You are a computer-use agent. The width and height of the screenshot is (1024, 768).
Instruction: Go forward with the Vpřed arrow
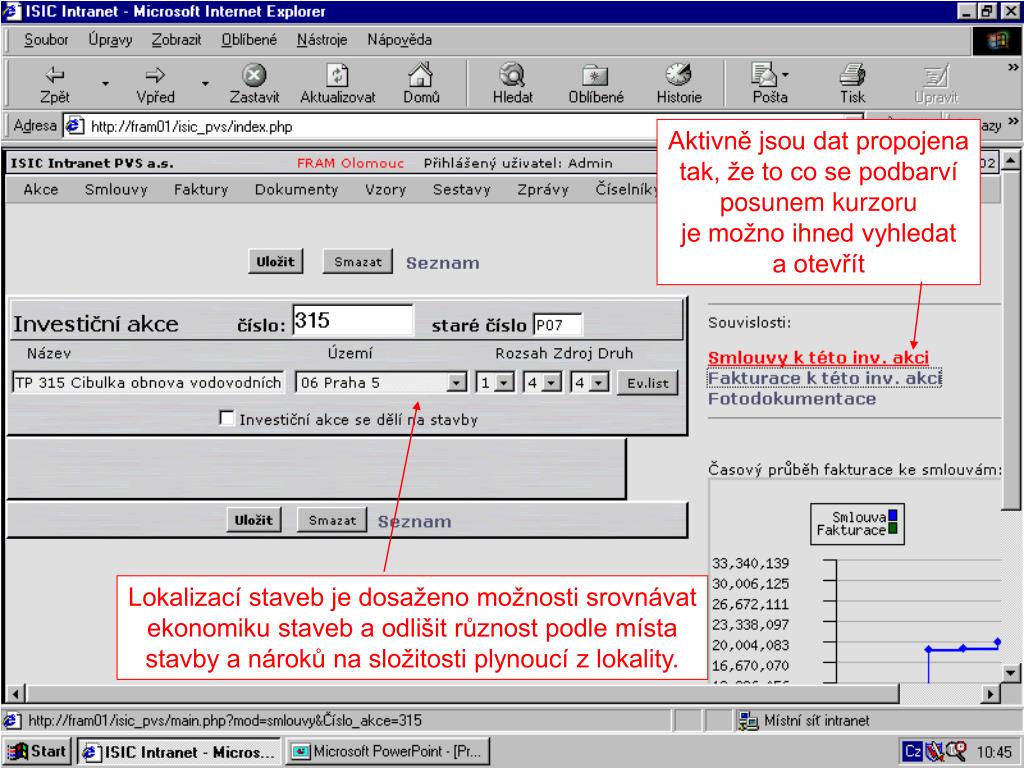(x=155, y=85)
